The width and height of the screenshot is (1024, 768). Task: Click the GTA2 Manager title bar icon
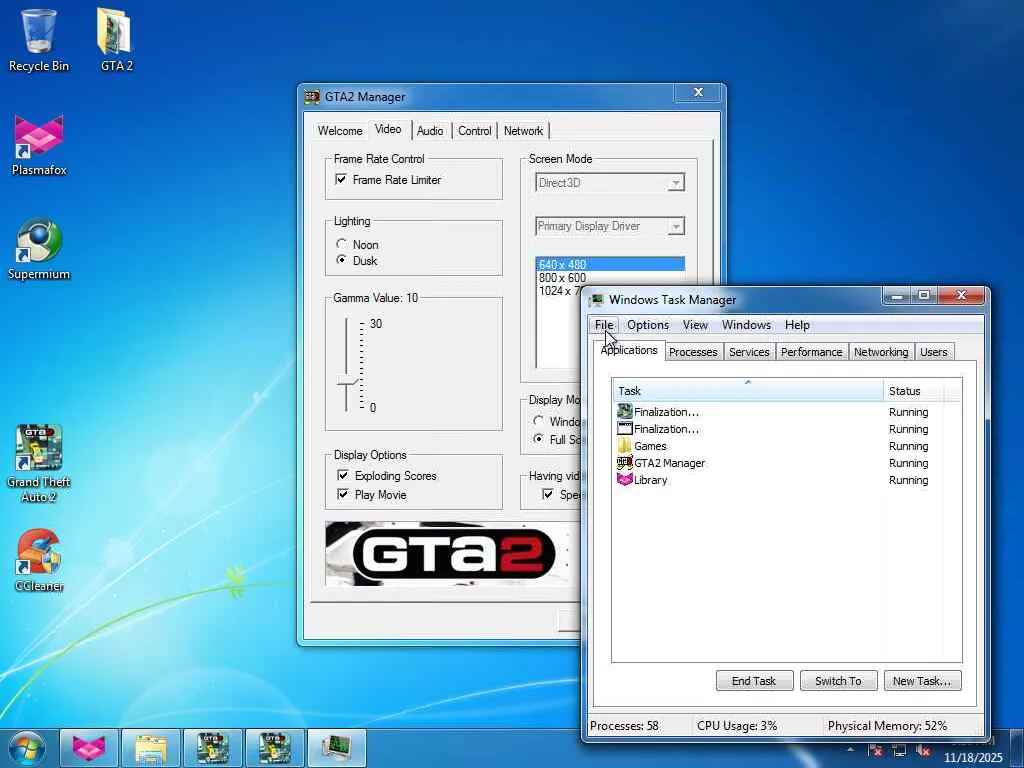[x=312, y=97]
